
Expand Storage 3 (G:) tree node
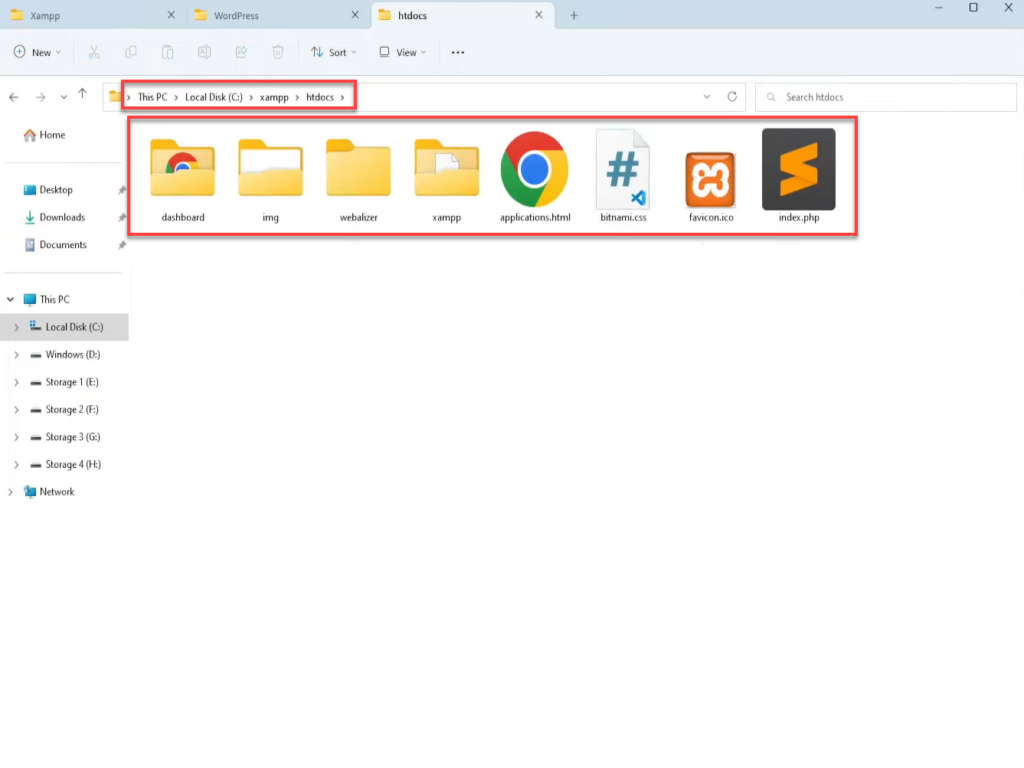click(x=16, y=437)
